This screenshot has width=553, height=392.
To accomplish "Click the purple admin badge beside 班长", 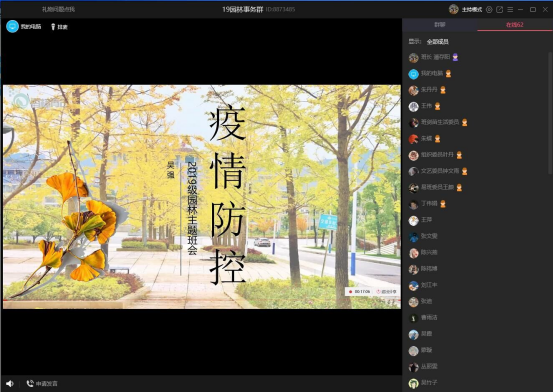I will (455, 57).
